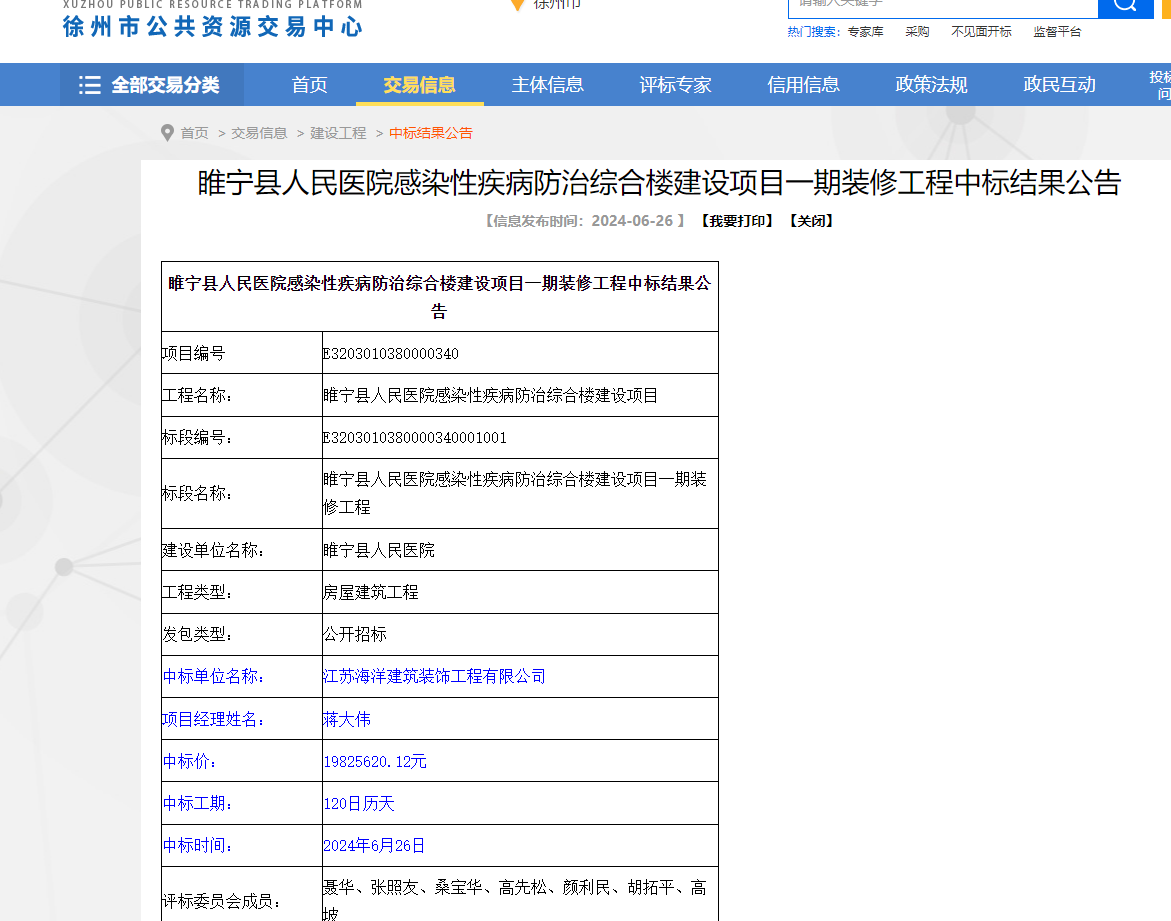Open the 评标专家 navigation tab
The height and width of the screenshot is (921, 1171).
coord(675,85)
